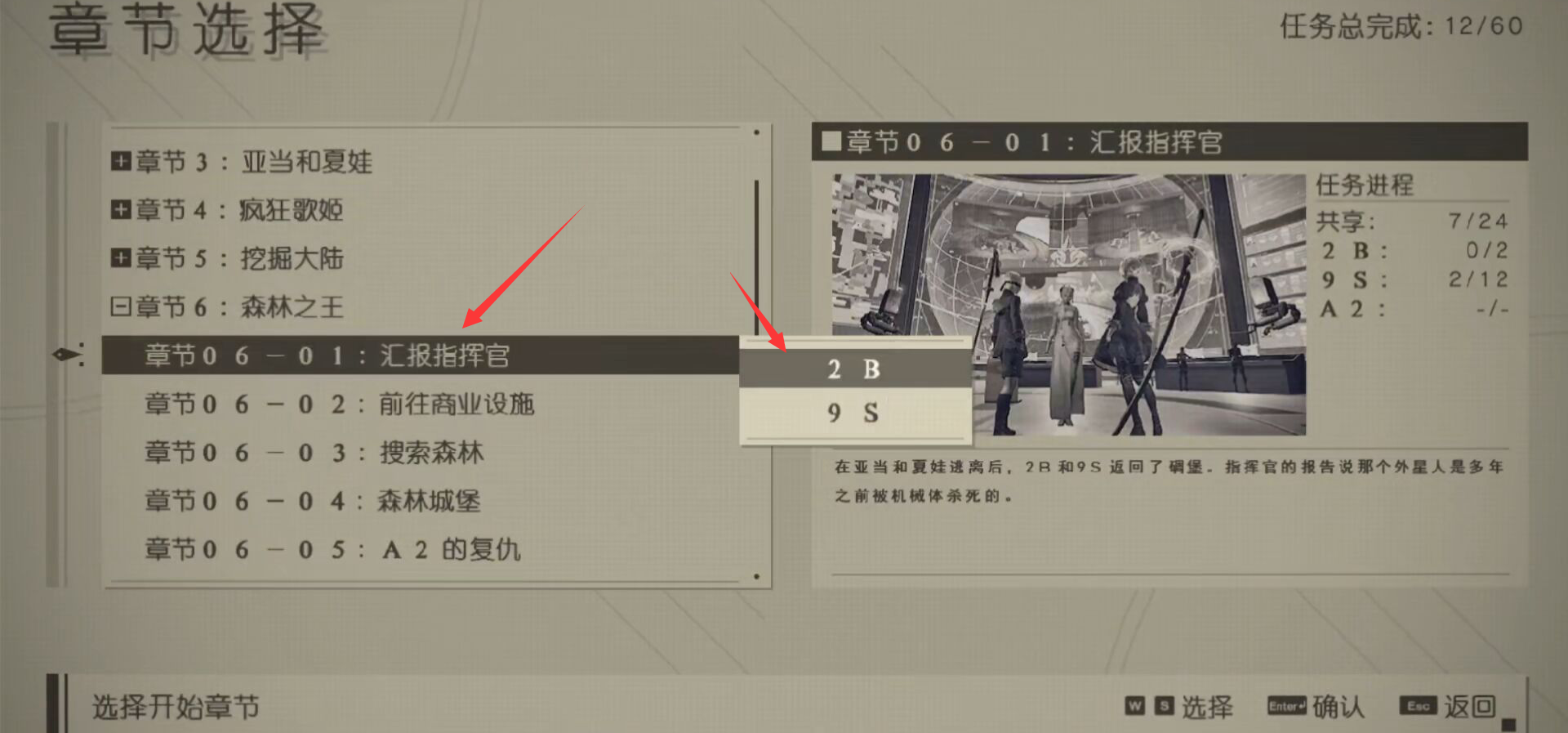This screenshot has width=1568, height=733.
Task: Choose 9S in the character popup
Action: (x=855, y=413)
